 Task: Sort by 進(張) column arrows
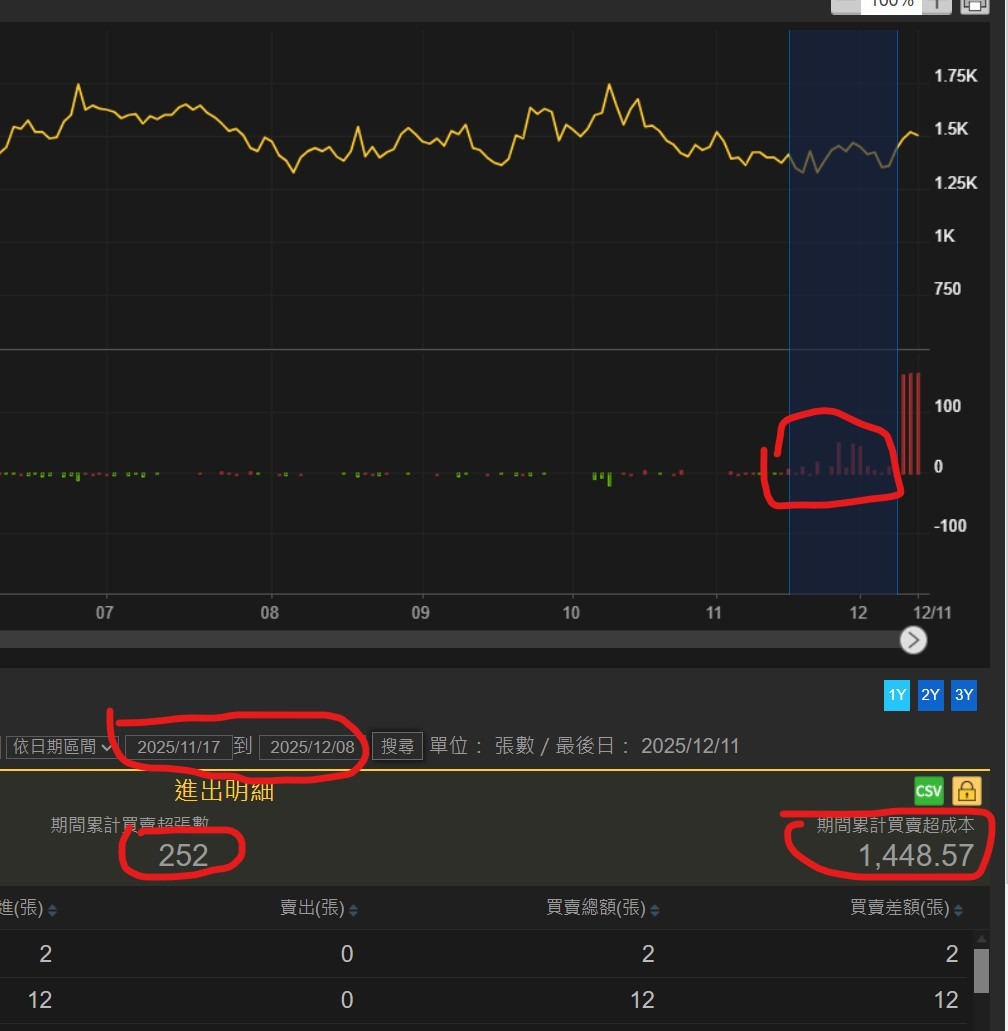[x=52, y=910]
